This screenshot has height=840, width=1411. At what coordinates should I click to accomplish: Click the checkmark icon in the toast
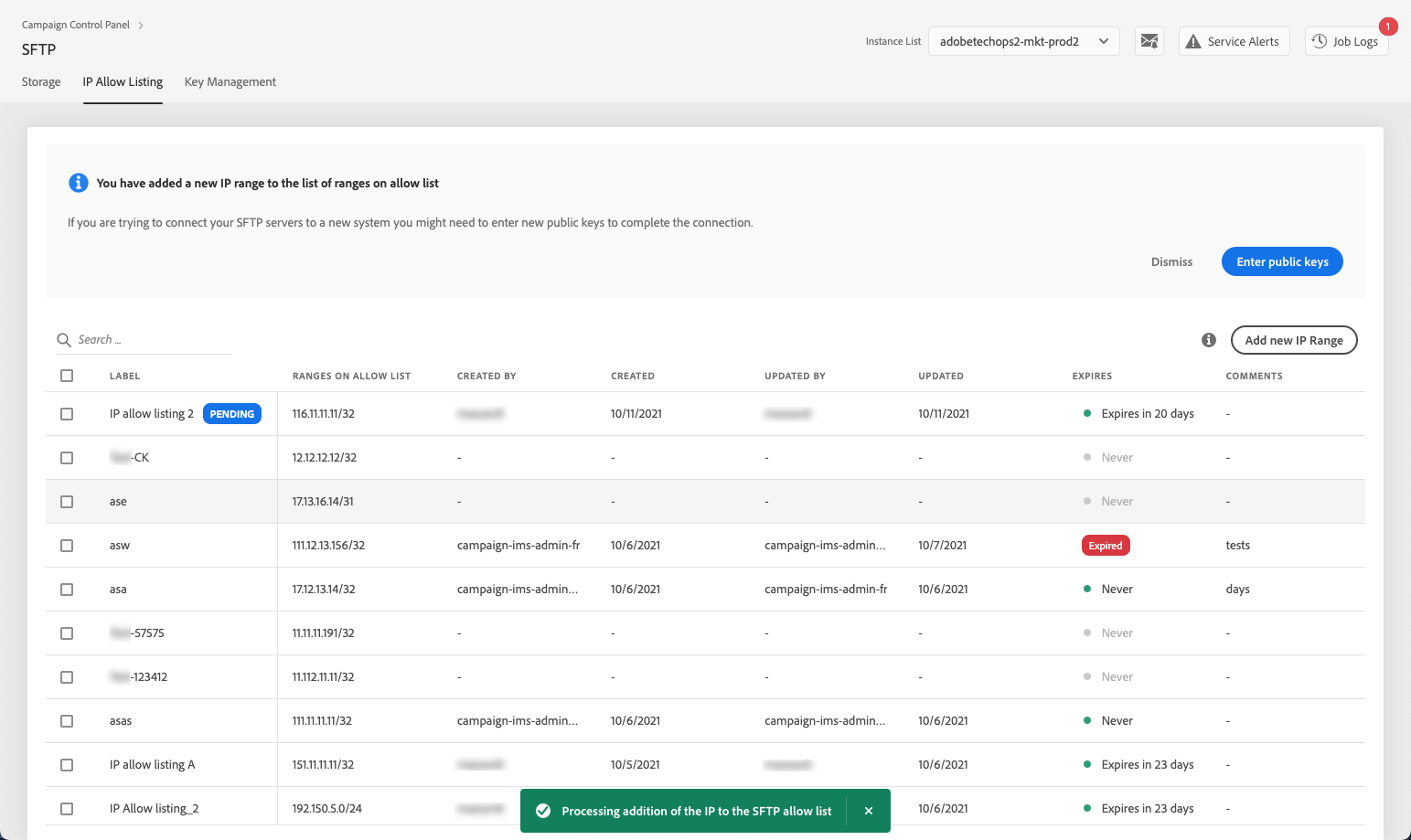coord(543,811)
